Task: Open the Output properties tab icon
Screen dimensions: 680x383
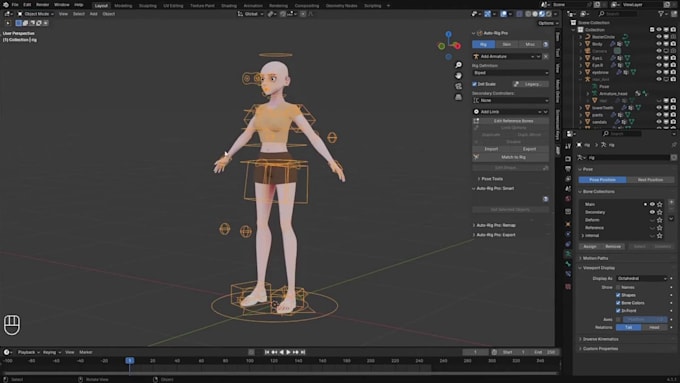Action: click(568, 169)
